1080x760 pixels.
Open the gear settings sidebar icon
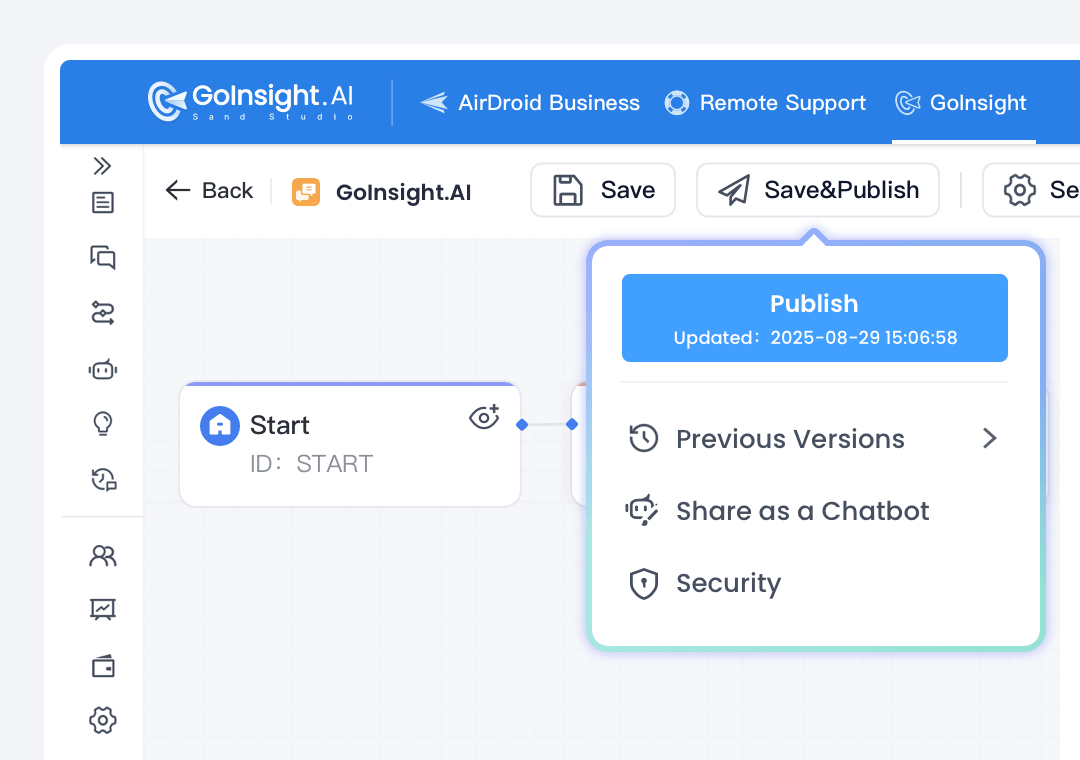pyautogui.click(x=102, y=720)
